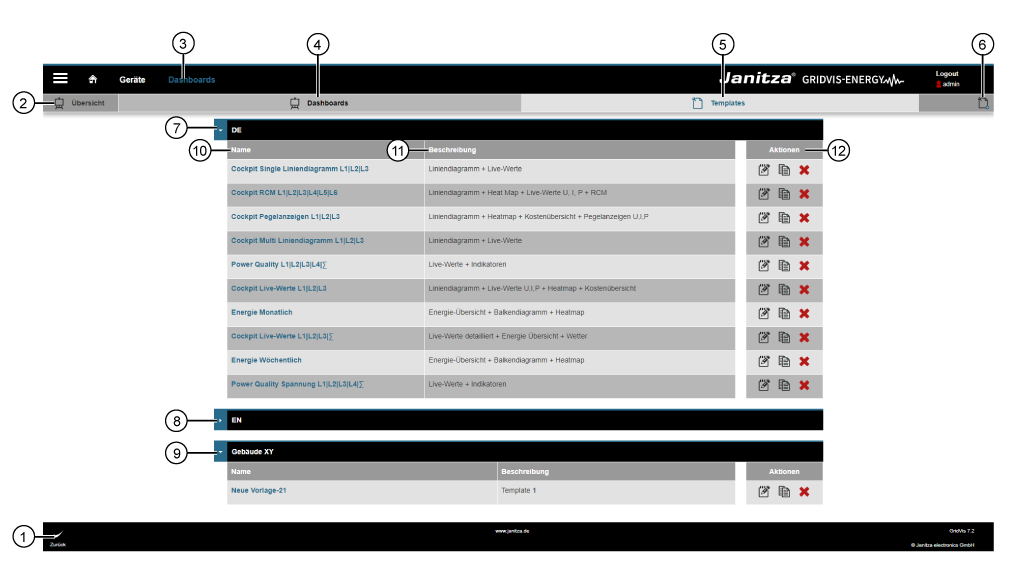This screenshot has width=1024, height=585.
Task: Copy the Cockpit RCM template
Action: tap(784, 194)
